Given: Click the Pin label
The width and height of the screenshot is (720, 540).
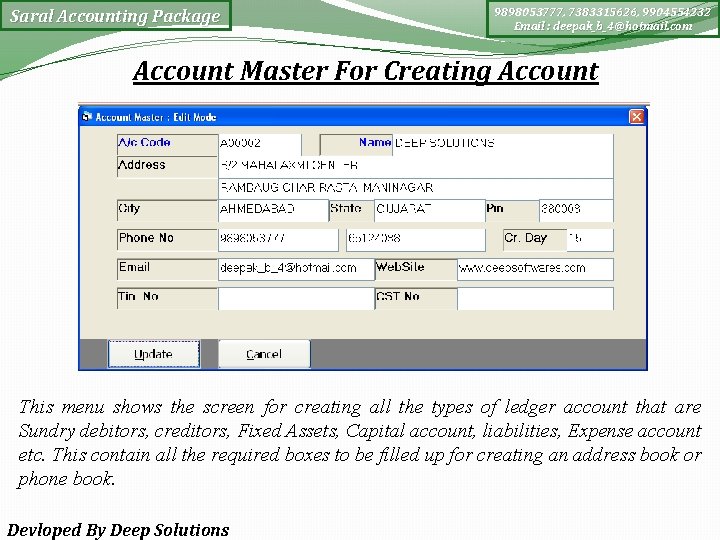Looking at the screenshot, I should [495, 208].
